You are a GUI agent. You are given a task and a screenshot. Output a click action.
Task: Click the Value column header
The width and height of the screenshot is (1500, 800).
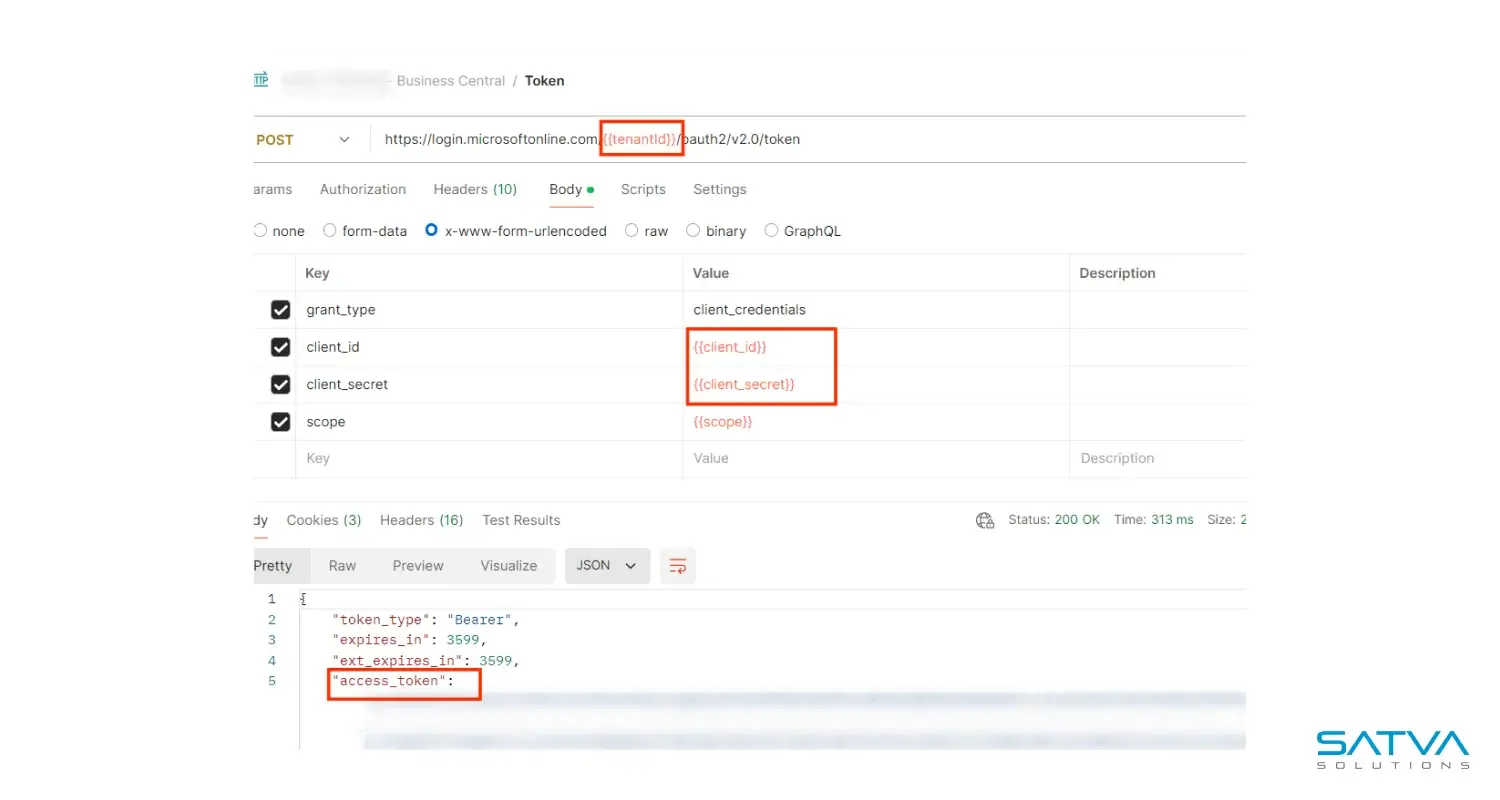pos(711,273)
